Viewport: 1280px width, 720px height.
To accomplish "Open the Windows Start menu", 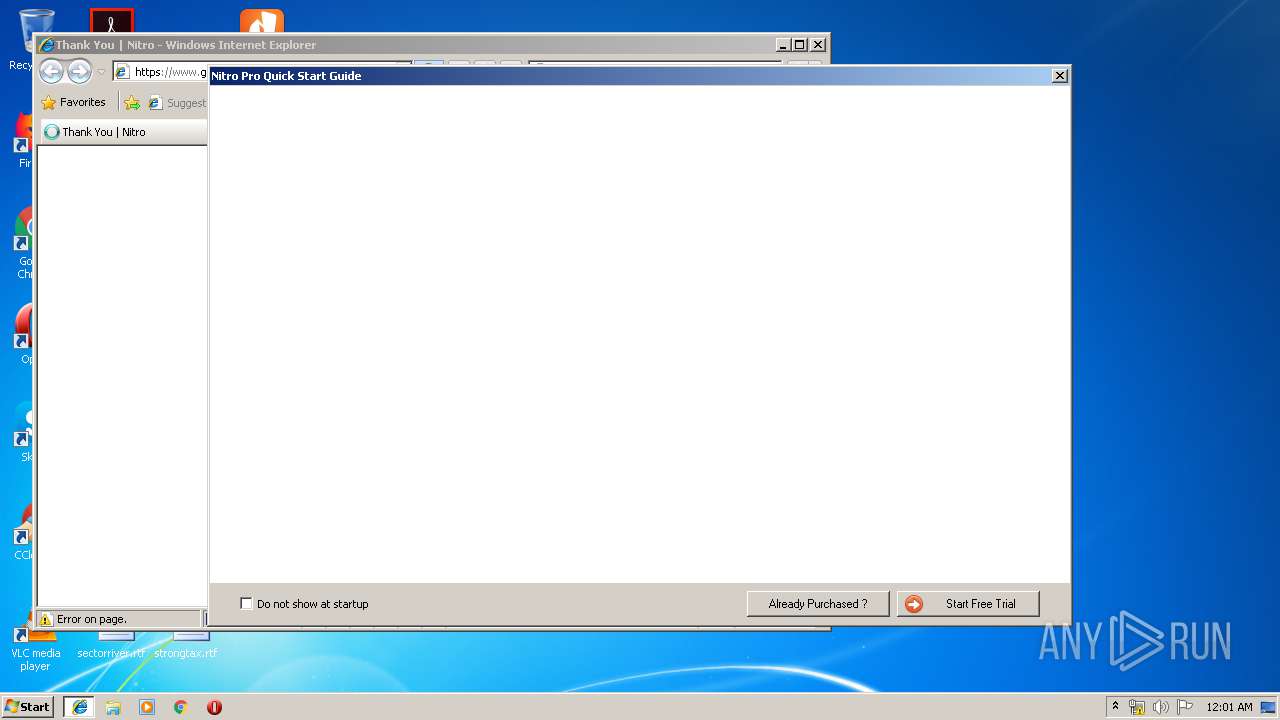I will pos(27,706).
